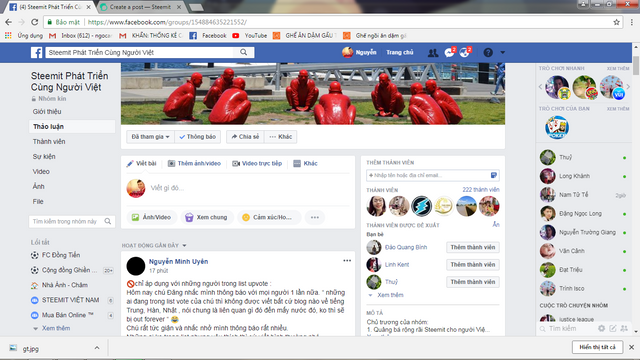Open Video in group sidebar
Viewport: 640px width, 360px height.
pyautogui.click(x=41, y=171)
